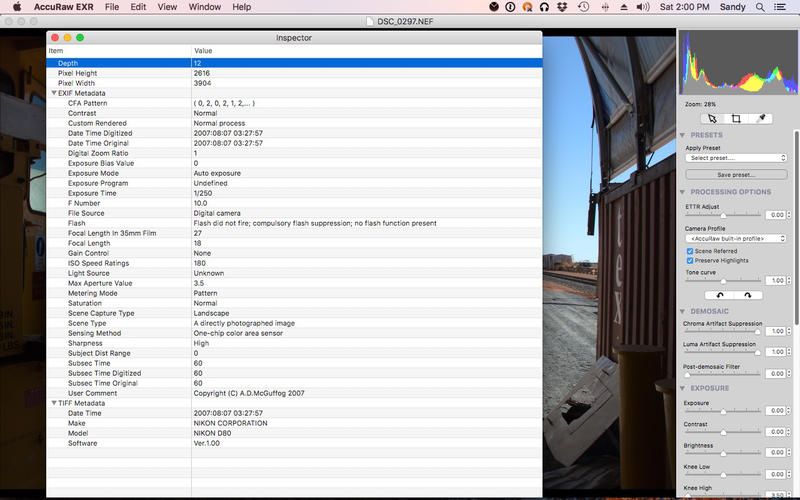The height and width of the screenshot is (500, 800).
Task: Click the Tone curve slider
Action: [x=723, y=281]
